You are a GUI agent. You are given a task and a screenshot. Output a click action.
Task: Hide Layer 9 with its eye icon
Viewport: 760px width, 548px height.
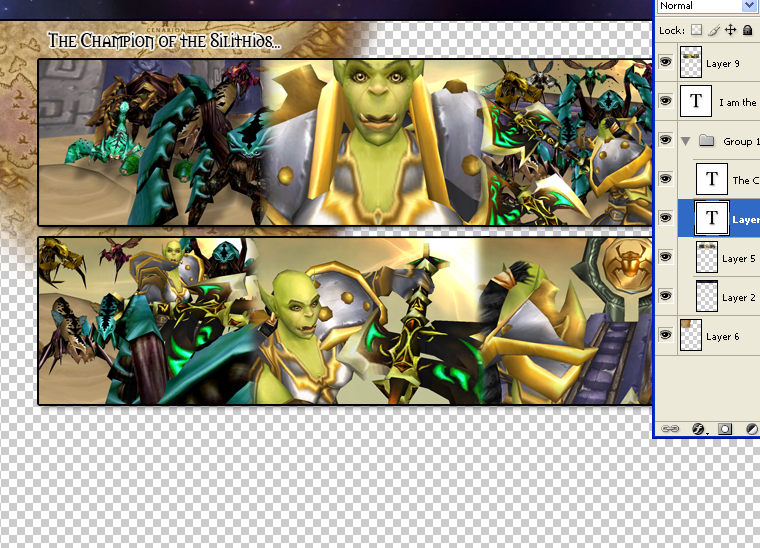(666, 62)
